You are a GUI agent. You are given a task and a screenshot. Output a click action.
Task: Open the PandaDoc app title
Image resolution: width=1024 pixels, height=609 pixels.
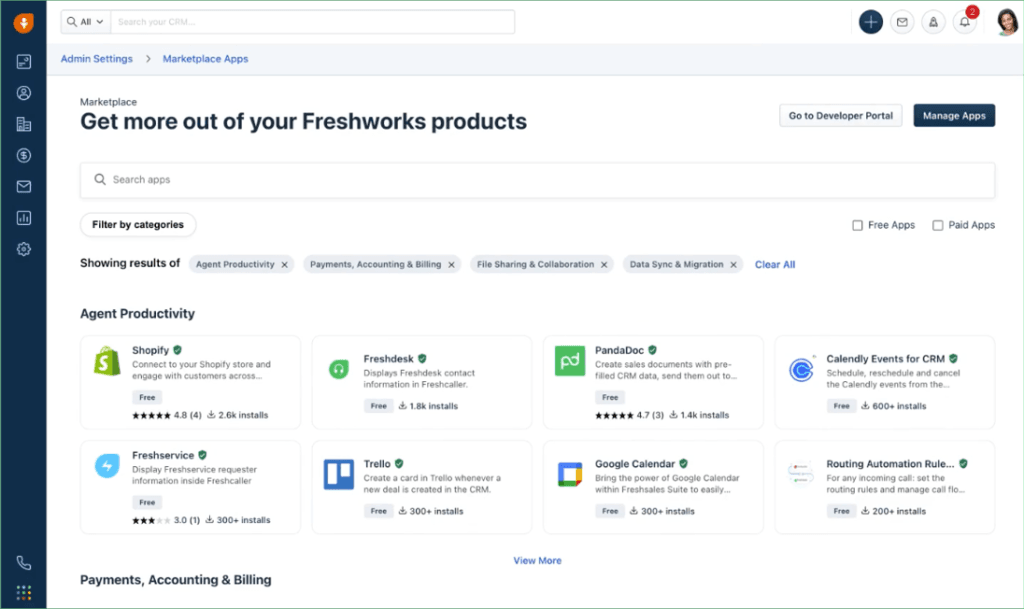click(x=619, y=351)
